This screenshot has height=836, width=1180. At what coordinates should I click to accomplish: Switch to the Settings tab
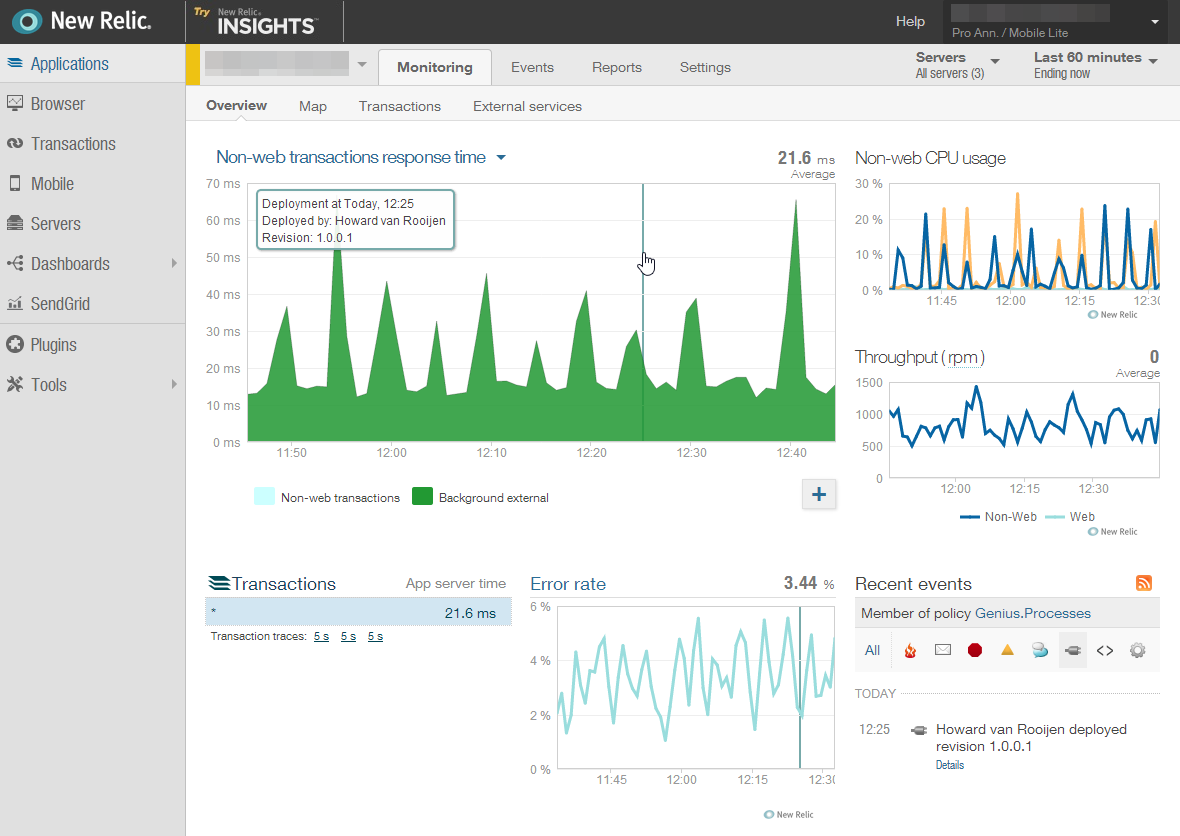pyautogui.click(x=705, y=67)
